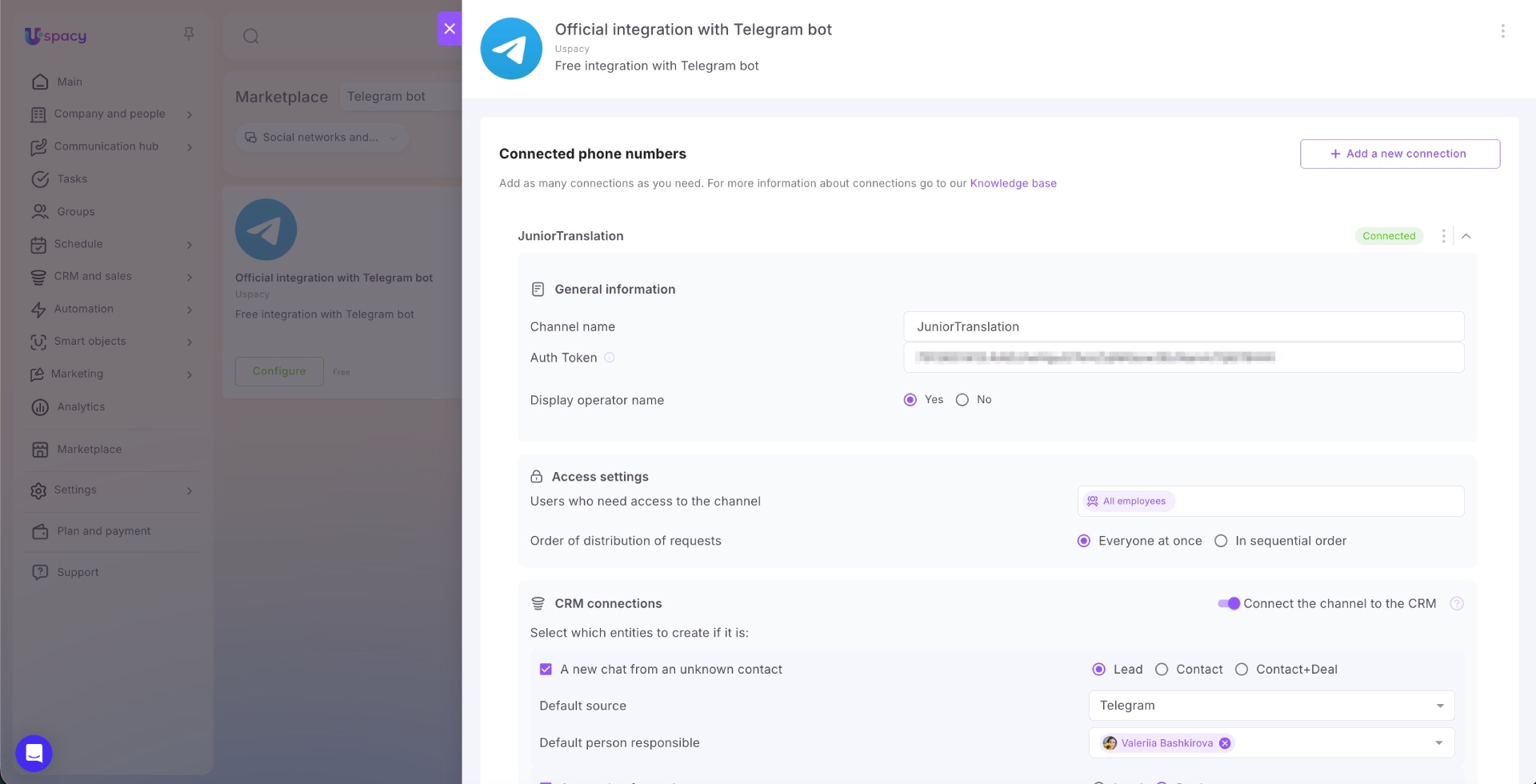Select No for Display operator name
The width and height of the screenshot is (1536, 784).
click(962, 400)
